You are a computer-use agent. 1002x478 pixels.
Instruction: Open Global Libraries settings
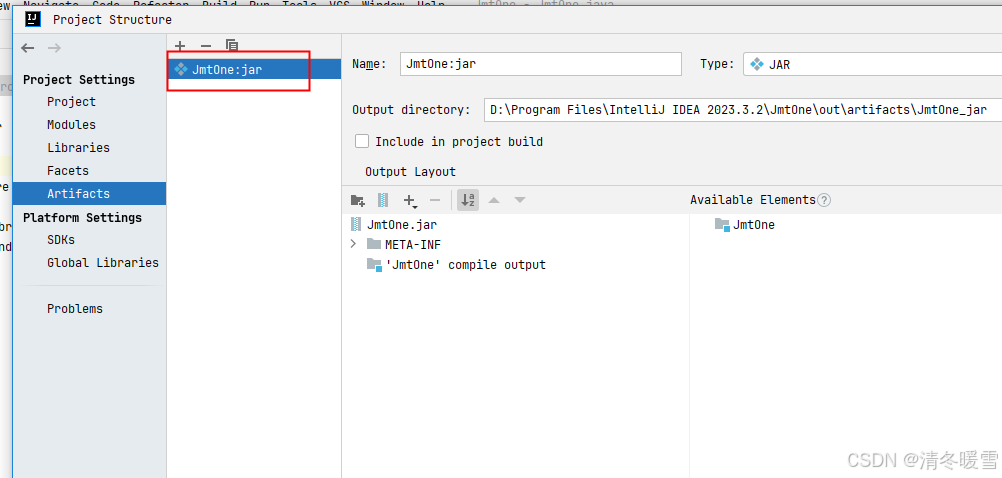[x=103, y=263]
